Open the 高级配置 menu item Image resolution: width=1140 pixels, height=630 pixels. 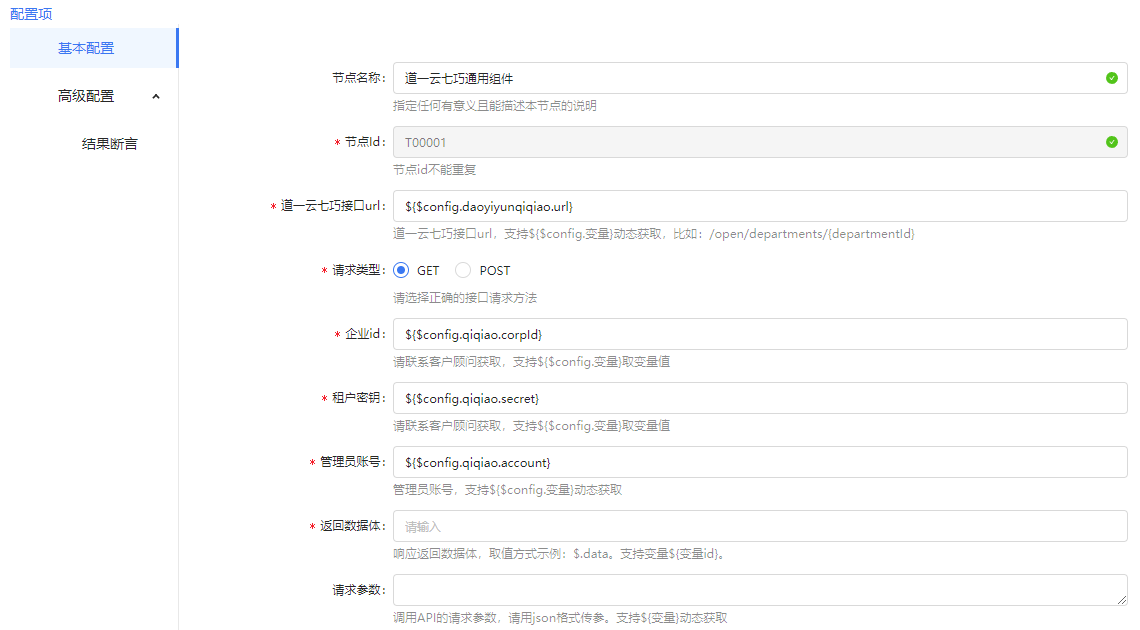(x=86, y=96)
